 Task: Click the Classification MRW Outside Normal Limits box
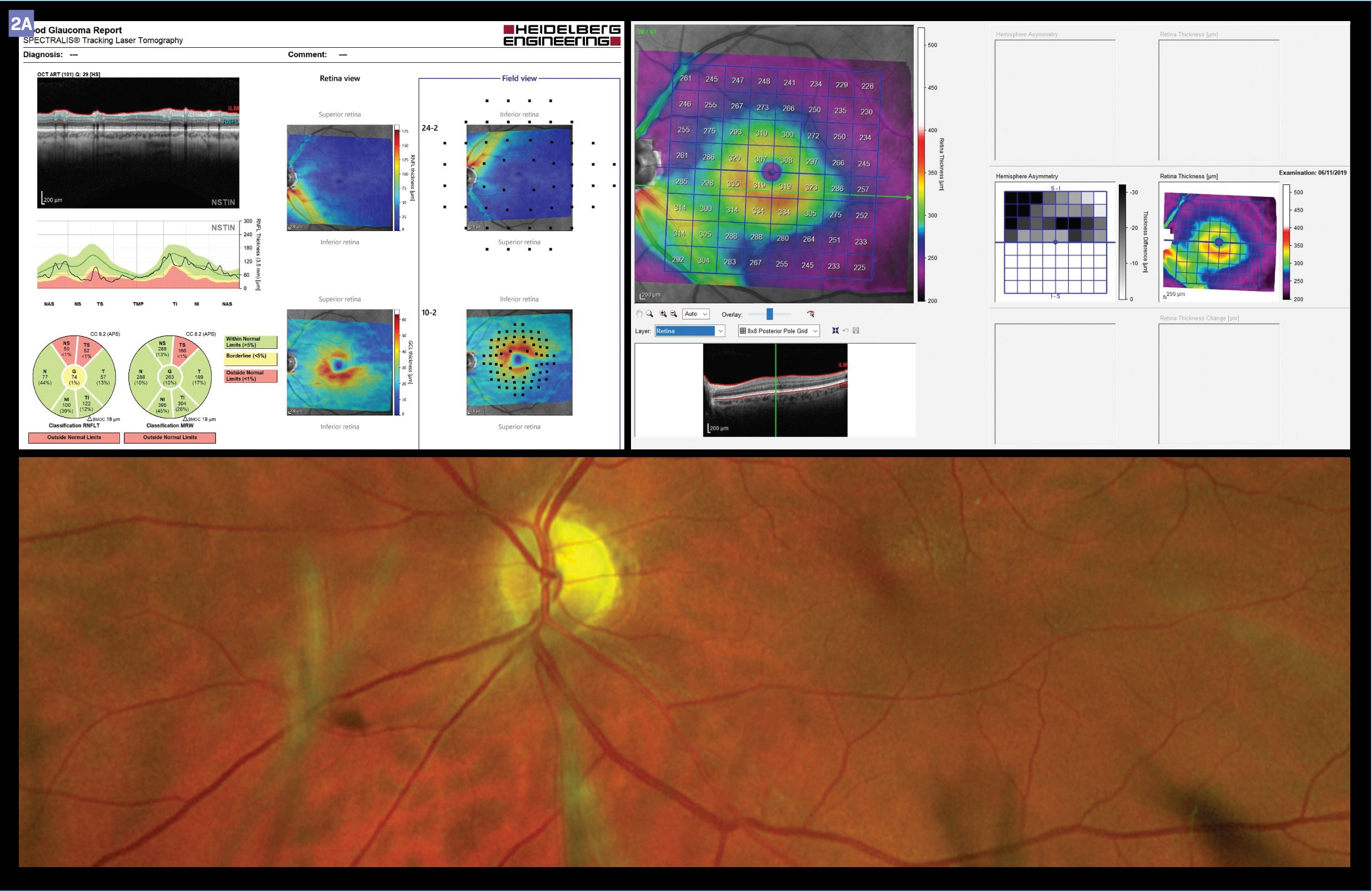[170, 438]
